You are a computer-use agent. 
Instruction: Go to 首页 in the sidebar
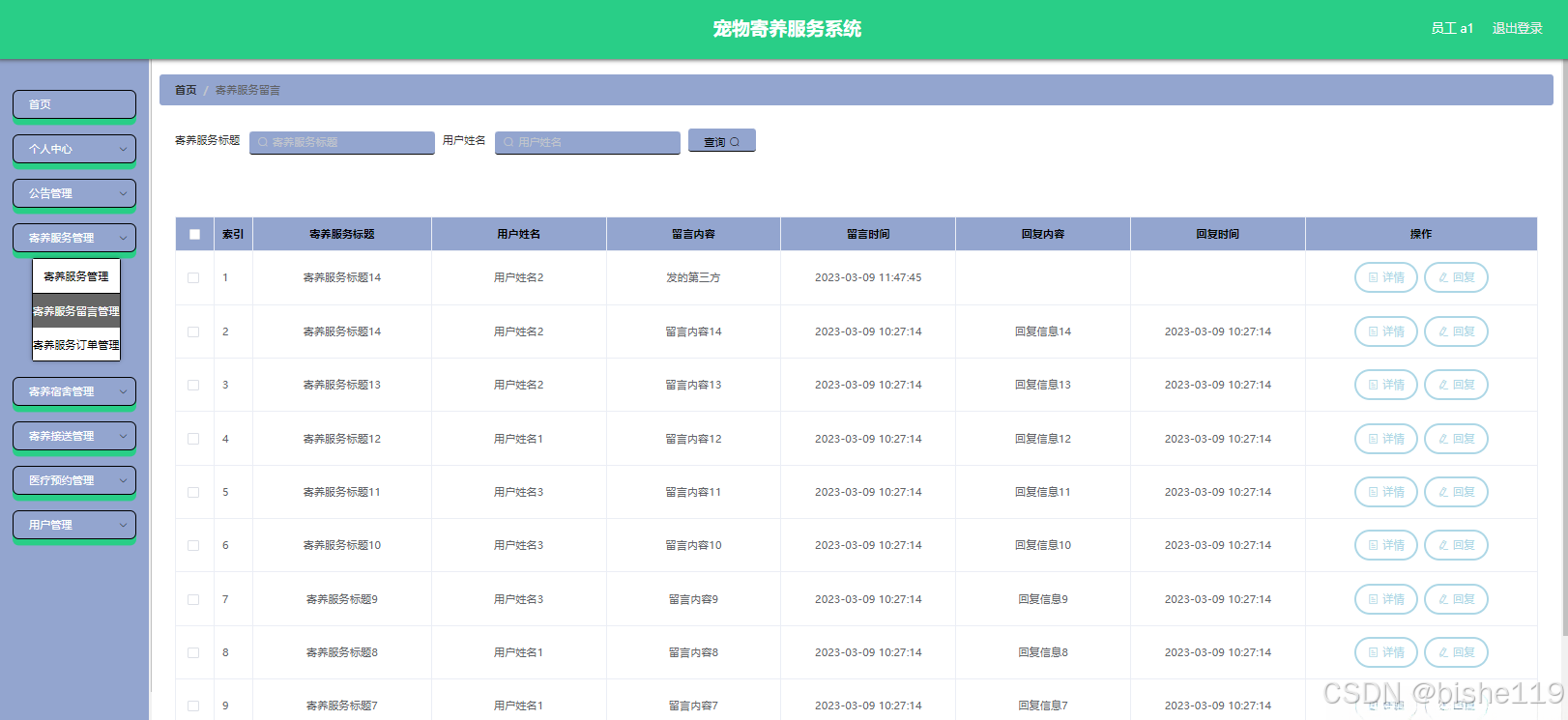(74, 104)
